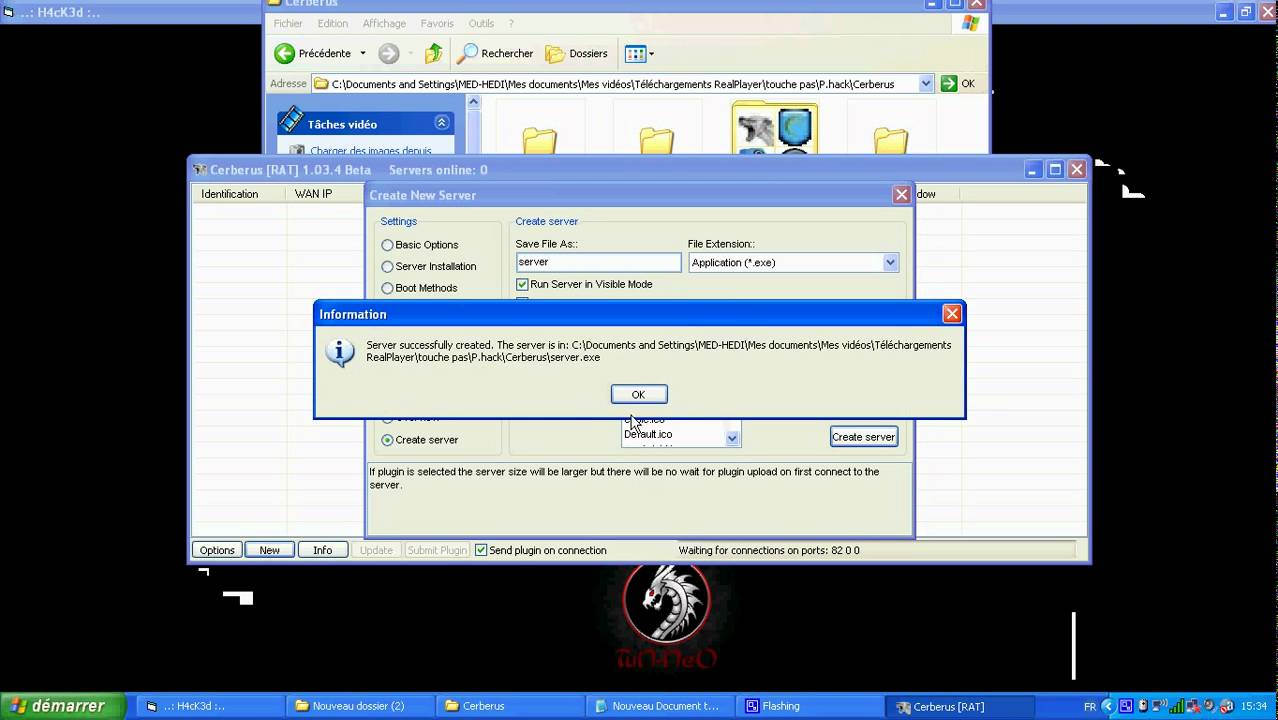Screen dimensions: 1278x720
Task: Click the system tray clock 15:34
Action: [1252, 707]
